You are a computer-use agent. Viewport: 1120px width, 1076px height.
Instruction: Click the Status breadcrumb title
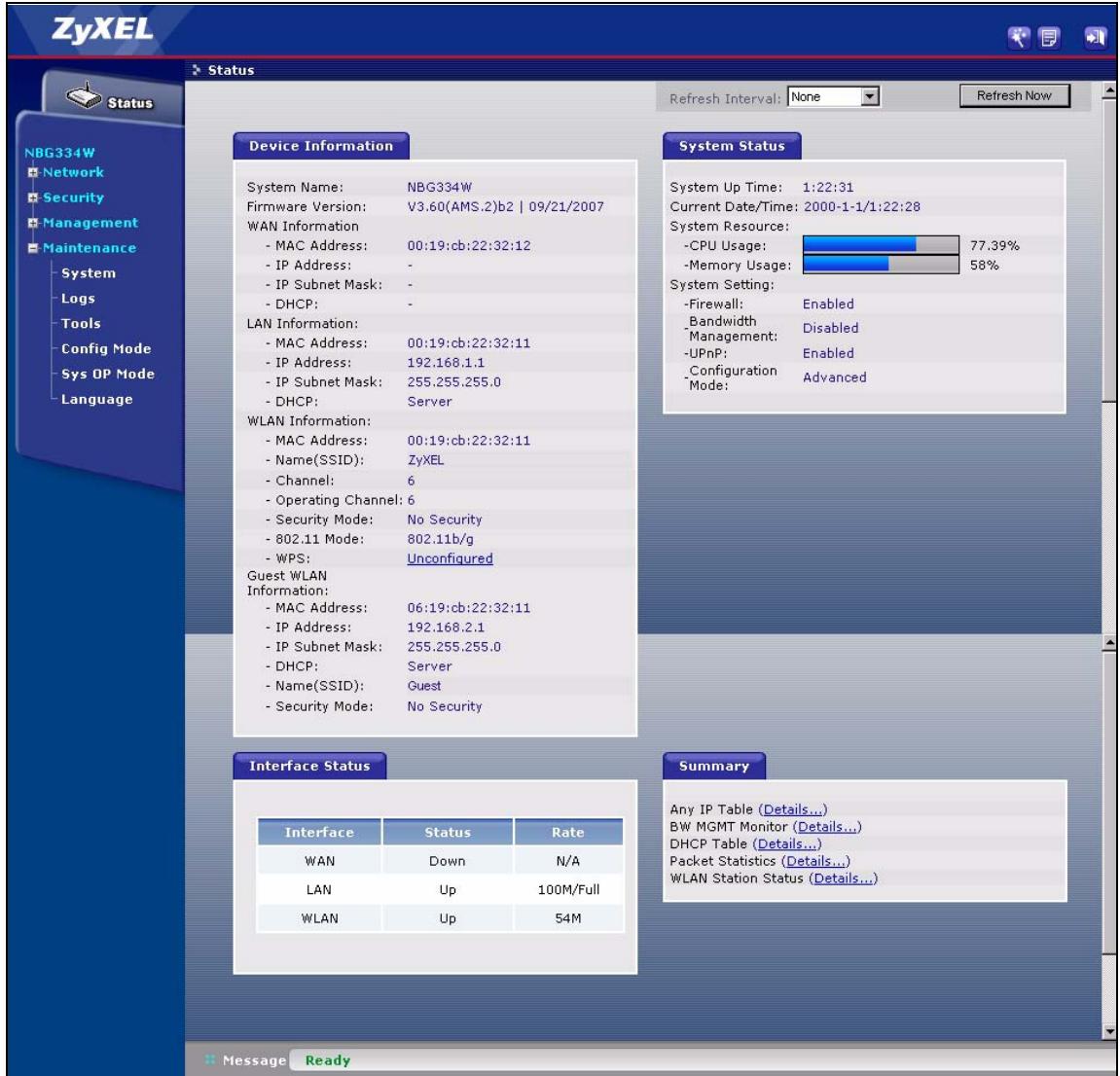click(231, 70)
